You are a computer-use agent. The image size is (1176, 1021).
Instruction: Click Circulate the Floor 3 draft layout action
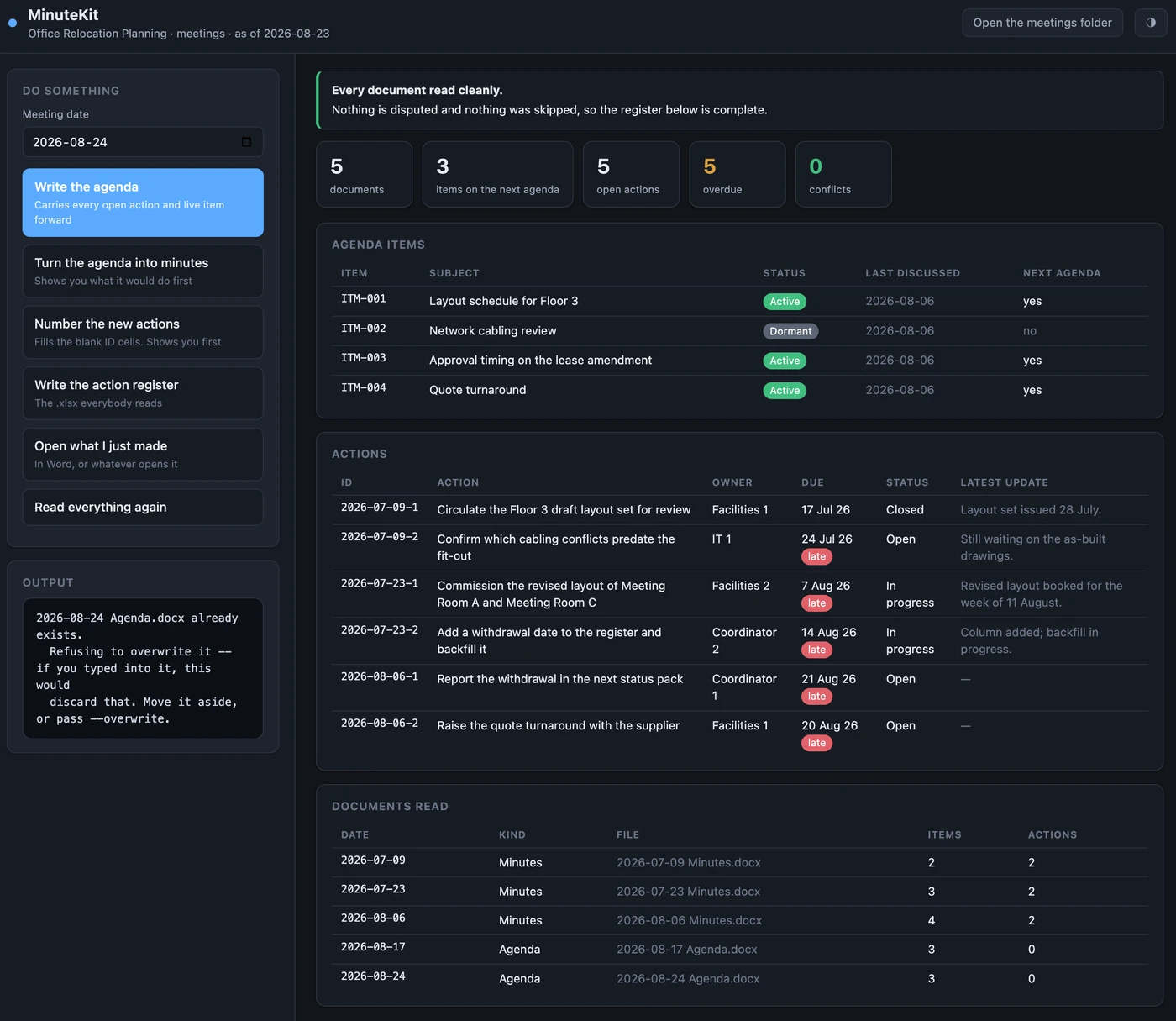pos(564,510)
